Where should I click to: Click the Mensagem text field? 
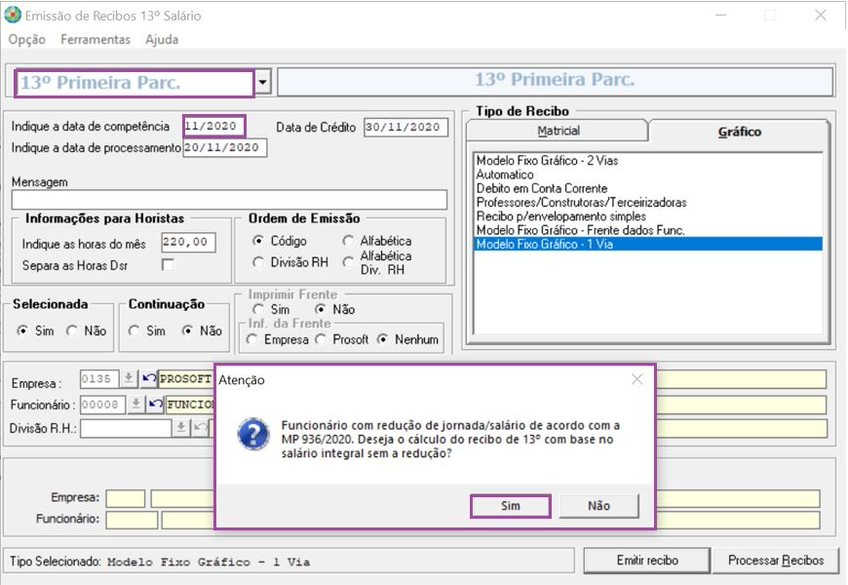pos(229,200)
